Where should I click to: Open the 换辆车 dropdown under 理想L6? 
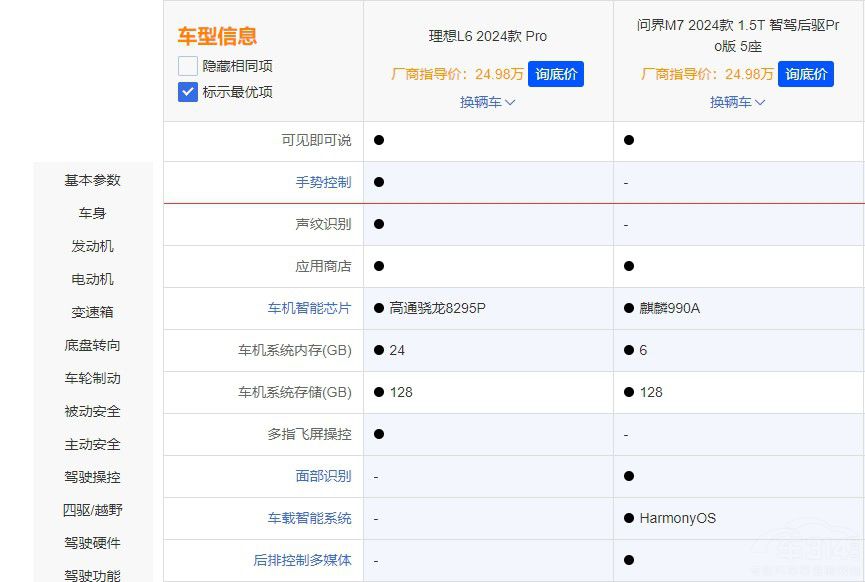coord(487,102)
